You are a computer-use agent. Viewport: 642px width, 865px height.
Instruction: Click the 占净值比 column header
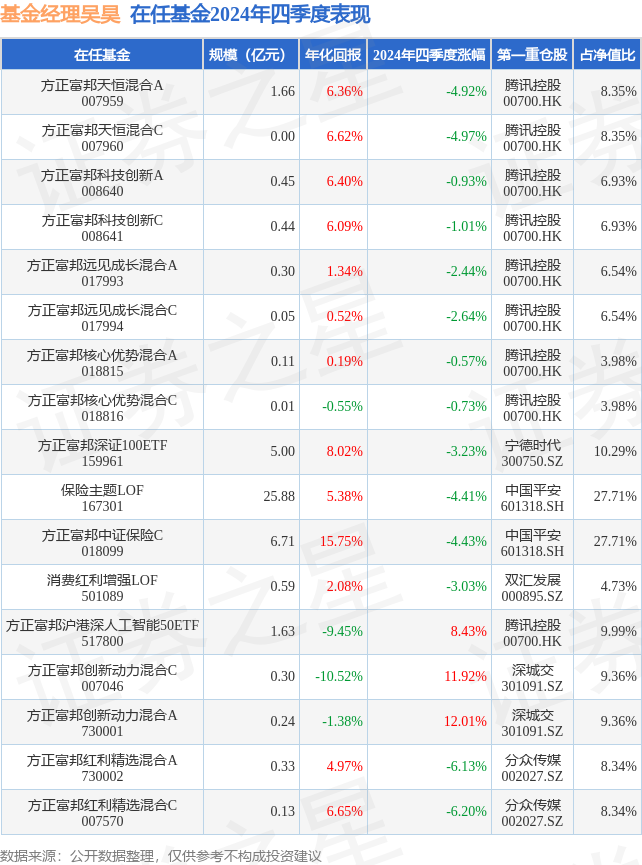pyautogui.click(x=607, y=55)
